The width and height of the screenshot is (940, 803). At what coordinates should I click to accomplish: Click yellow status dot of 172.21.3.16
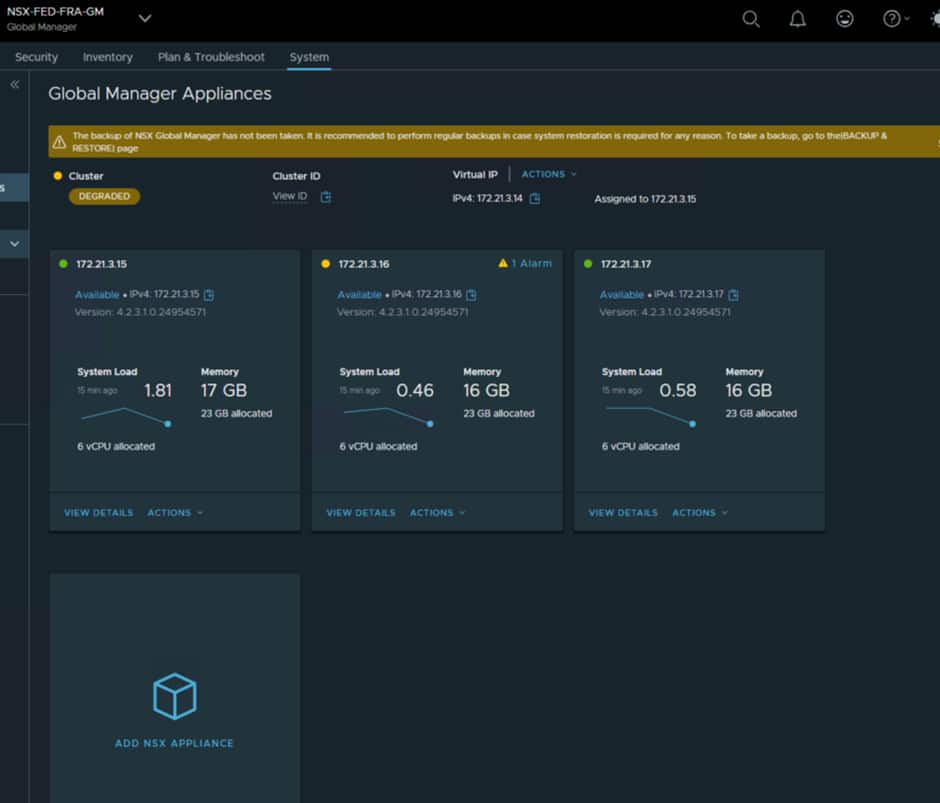tap(326, 264)
